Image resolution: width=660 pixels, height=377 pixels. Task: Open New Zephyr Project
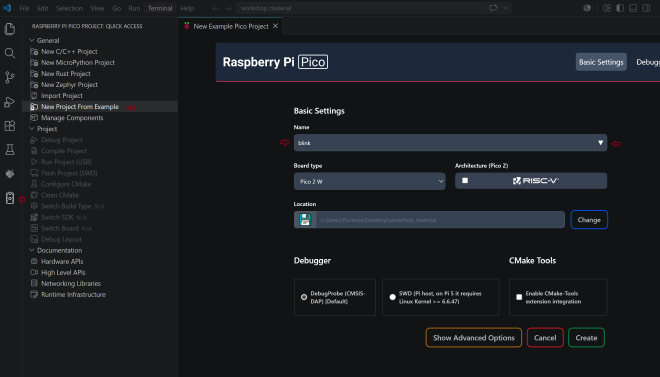[69, 85]
